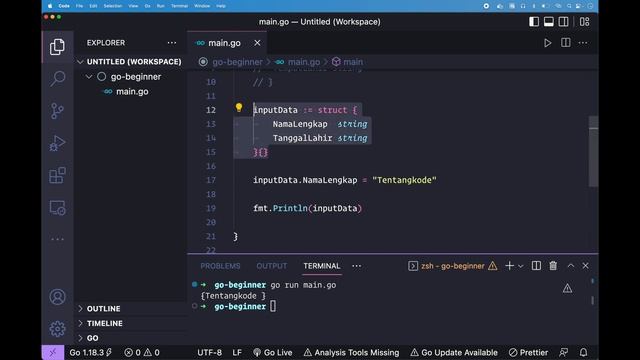Open the Accounts menu
The height and width of the screenshot is (360, 640).
pyautogui.click(x=57, y=297)
